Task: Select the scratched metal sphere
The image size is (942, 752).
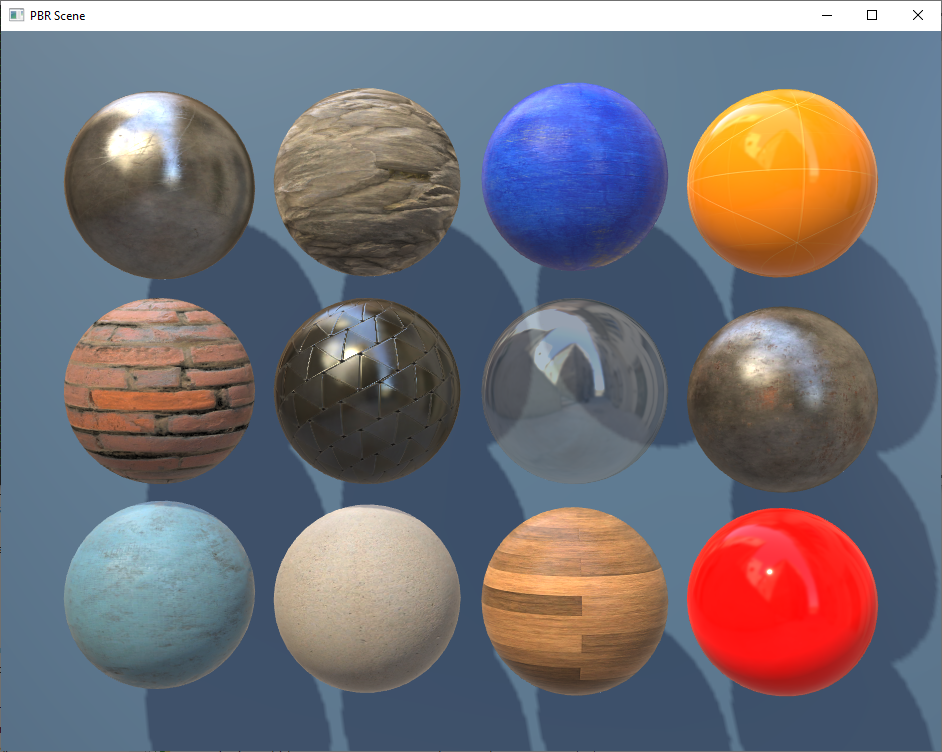Action: [159, 185]
